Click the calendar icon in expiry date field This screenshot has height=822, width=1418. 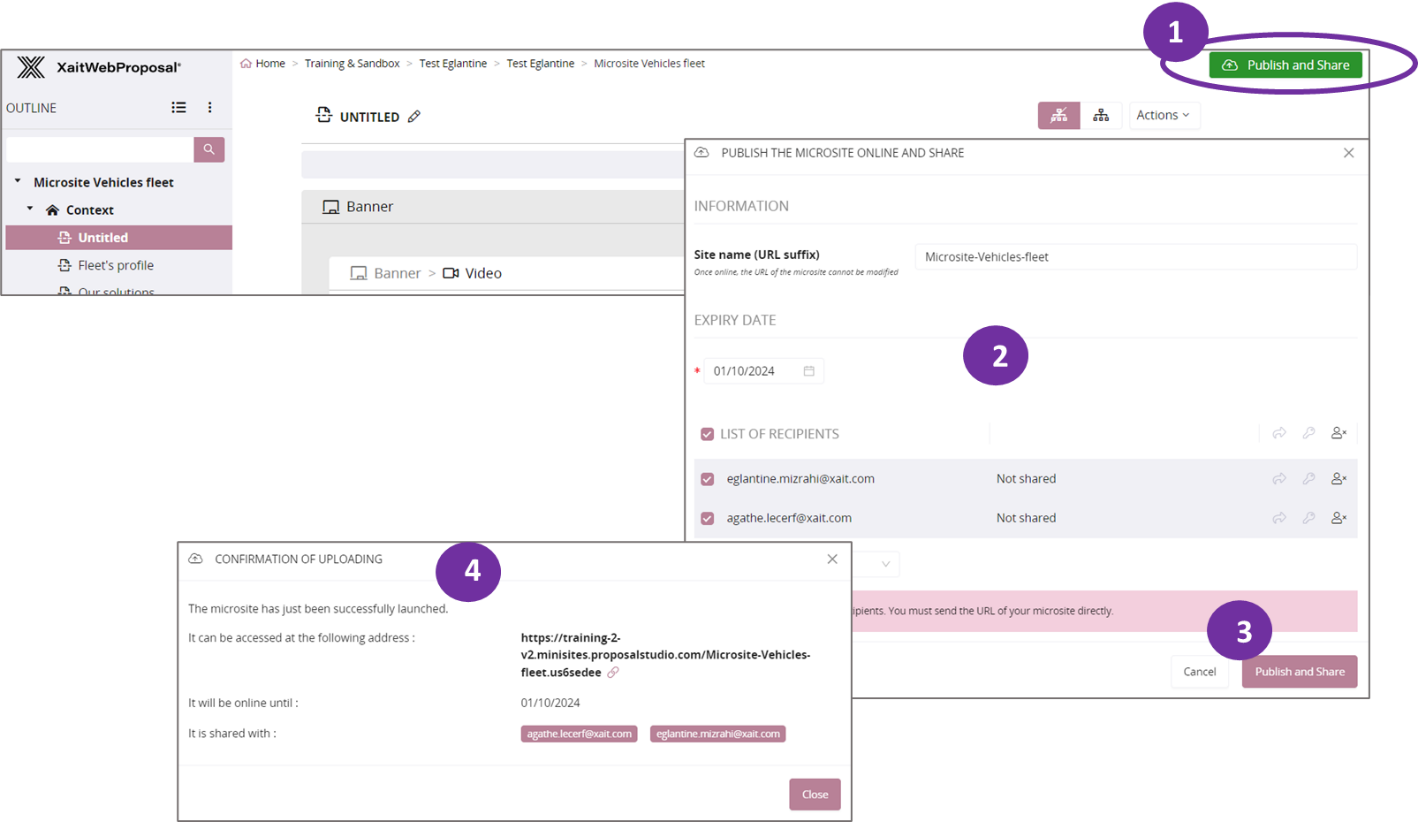(x=809, y=371)
